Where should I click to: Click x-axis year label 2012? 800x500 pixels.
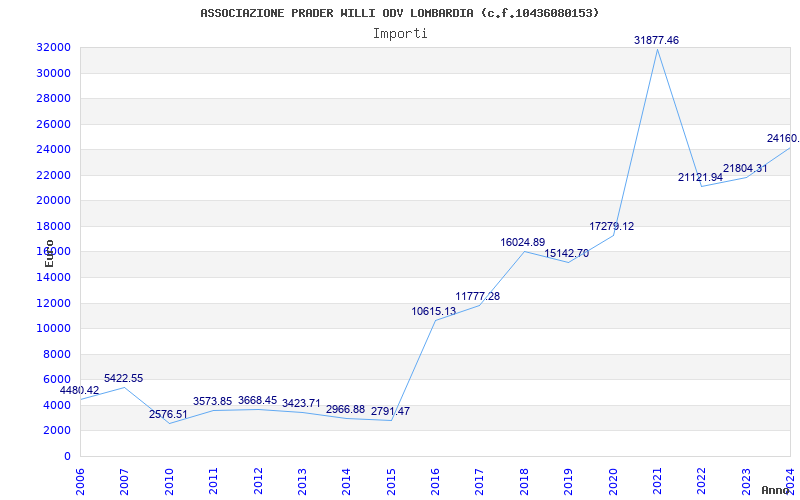click(258, 481)
